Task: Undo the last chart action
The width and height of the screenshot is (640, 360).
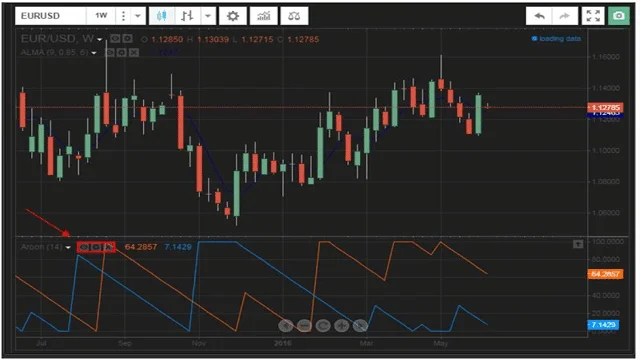Action: coord(539,16)
